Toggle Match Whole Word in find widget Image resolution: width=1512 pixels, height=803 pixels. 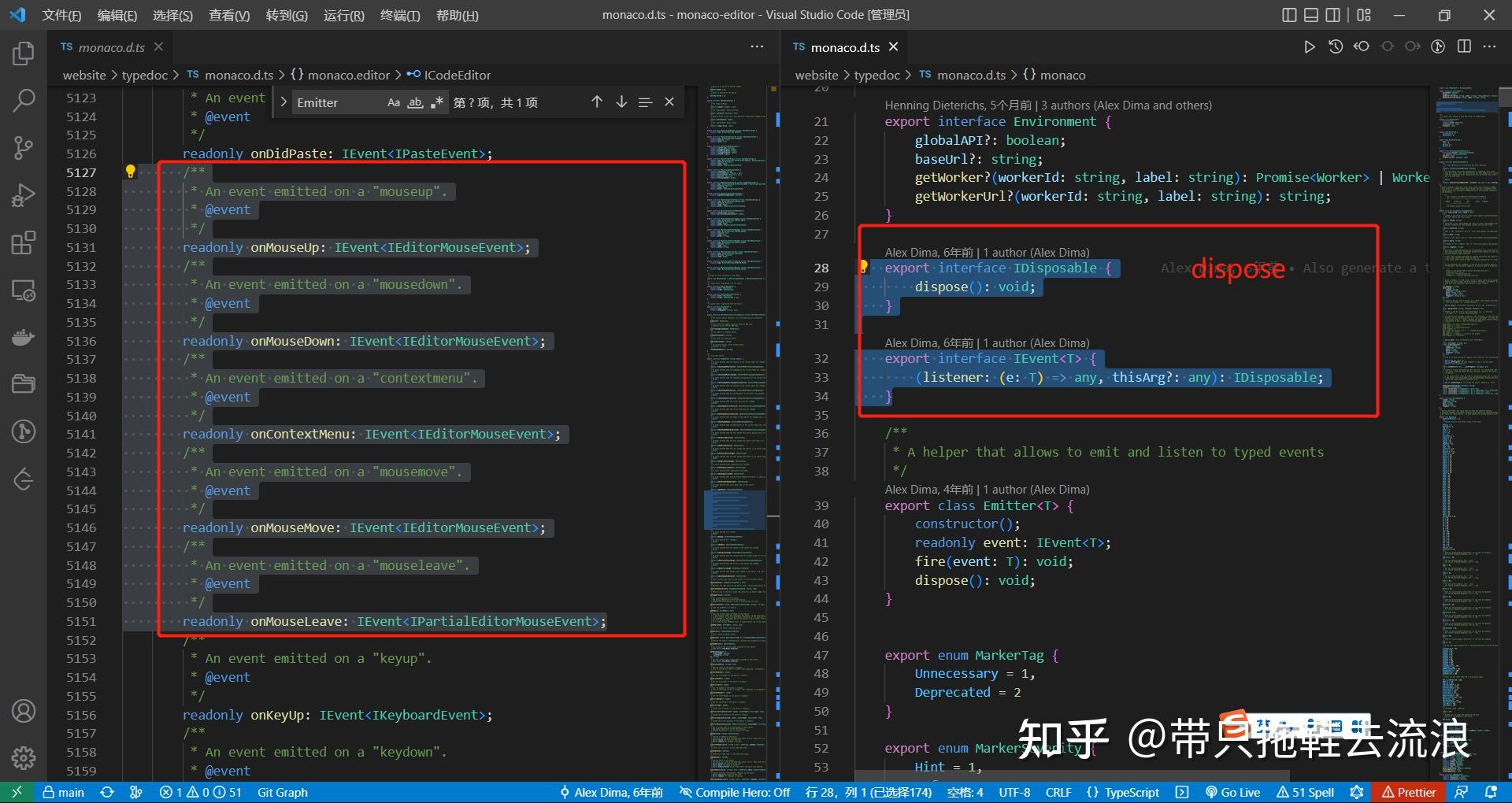415,102
